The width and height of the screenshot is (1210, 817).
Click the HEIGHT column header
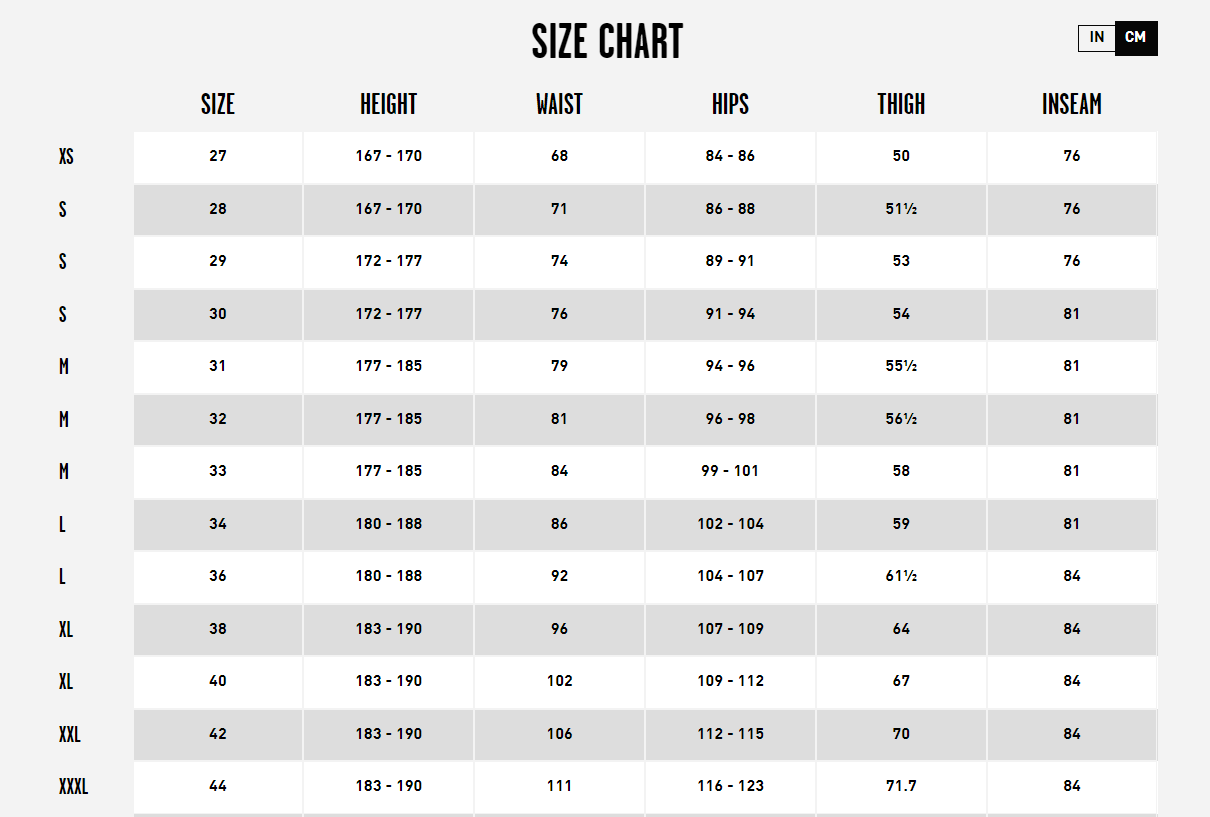click(x=388, y=104)
